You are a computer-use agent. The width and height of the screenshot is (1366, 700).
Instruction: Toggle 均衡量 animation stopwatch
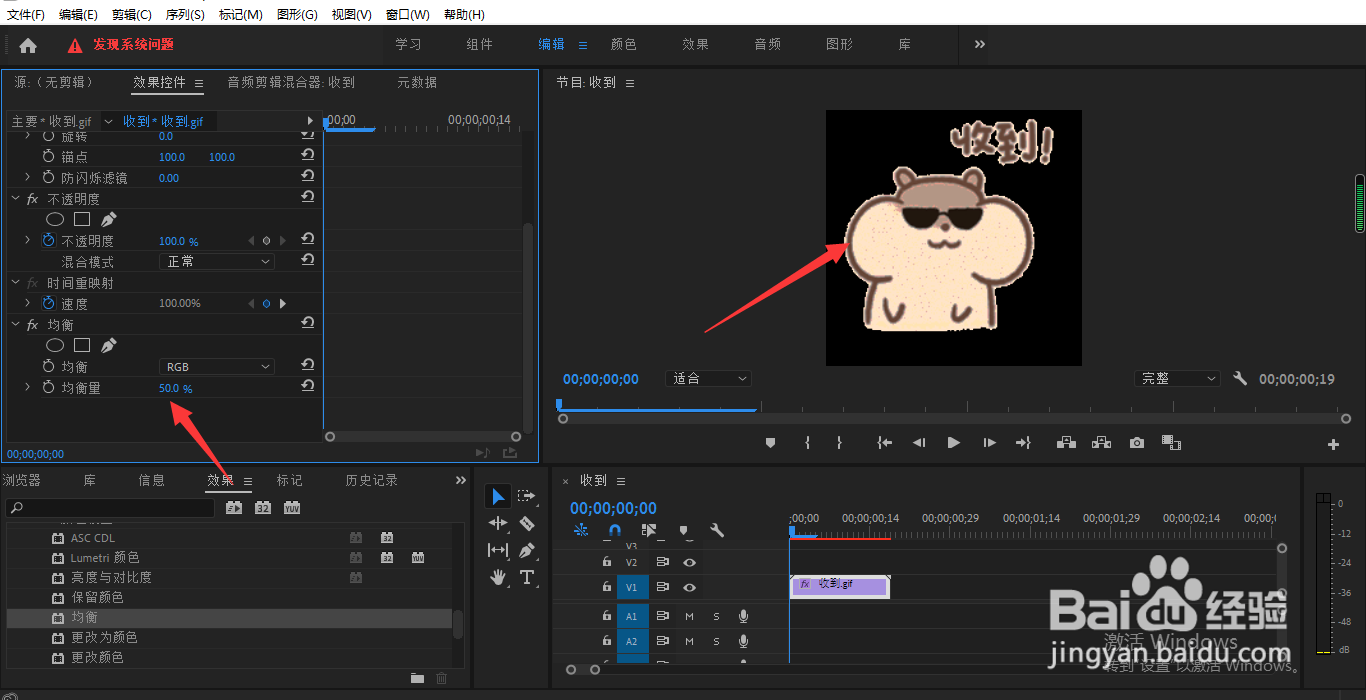coord(48,388)
